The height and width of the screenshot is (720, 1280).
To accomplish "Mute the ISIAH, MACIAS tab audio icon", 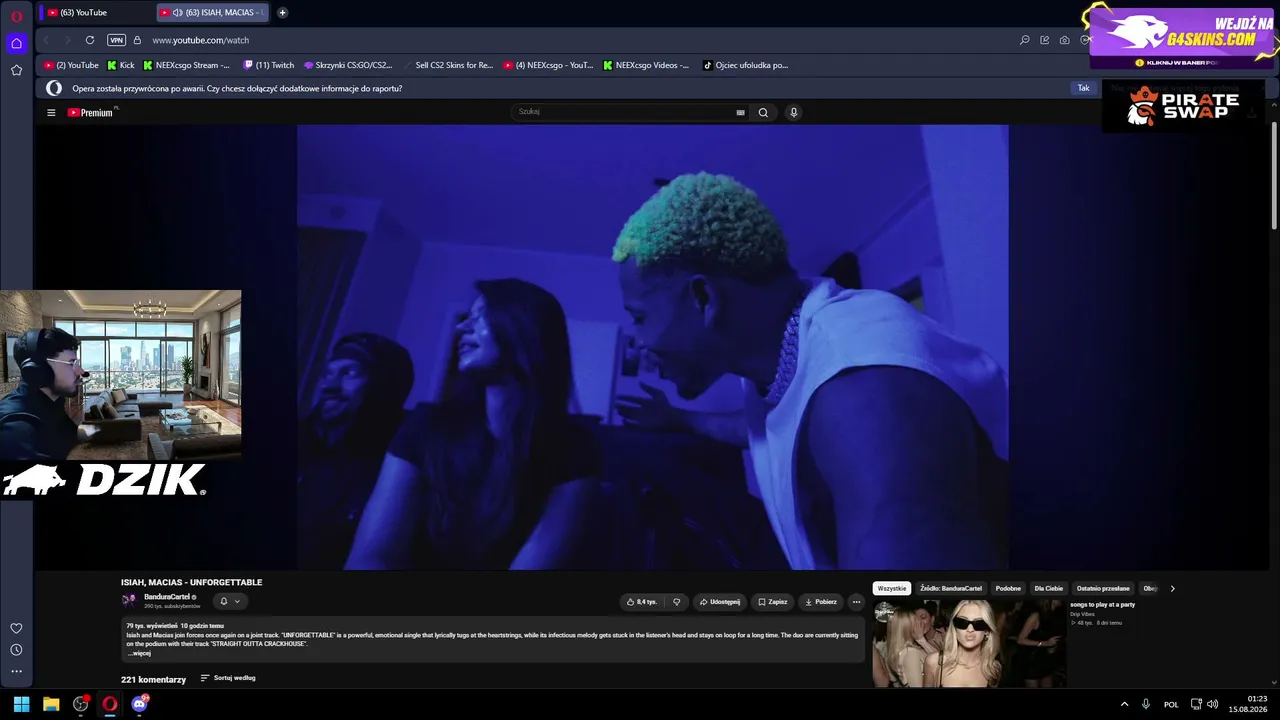I will click(177, 12).
